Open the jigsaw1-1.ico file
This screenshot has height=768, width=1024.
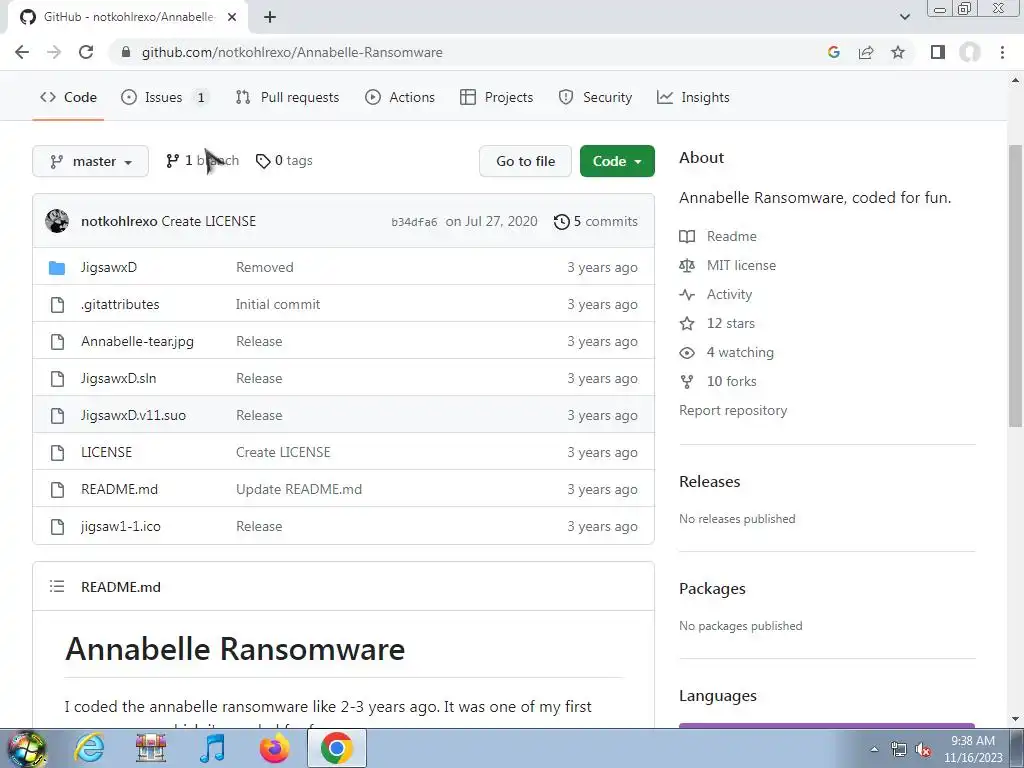(x=121, y=526)
